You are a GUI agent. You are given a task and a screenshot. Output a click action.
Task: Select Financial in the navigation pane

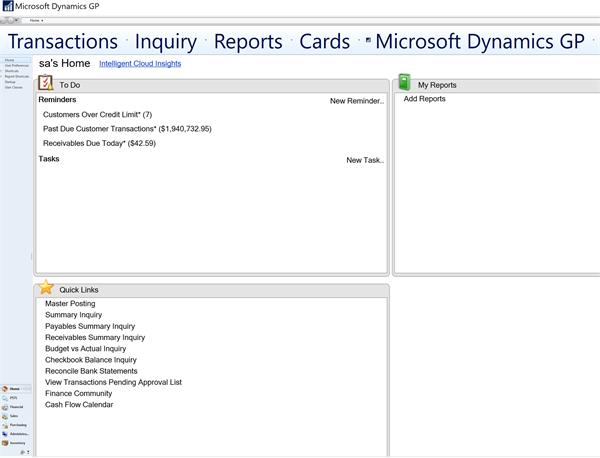point(16,407)
